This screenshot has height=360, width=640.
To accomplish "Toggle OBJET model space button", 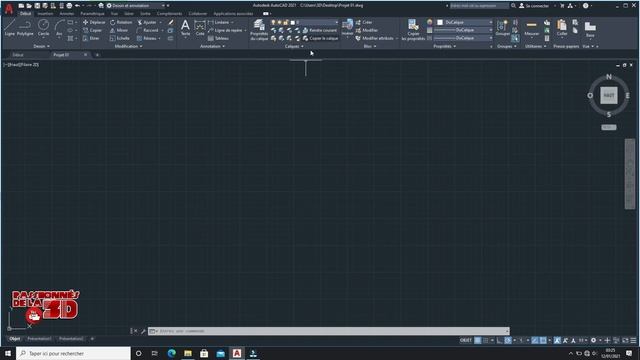I will click(466, 340).
